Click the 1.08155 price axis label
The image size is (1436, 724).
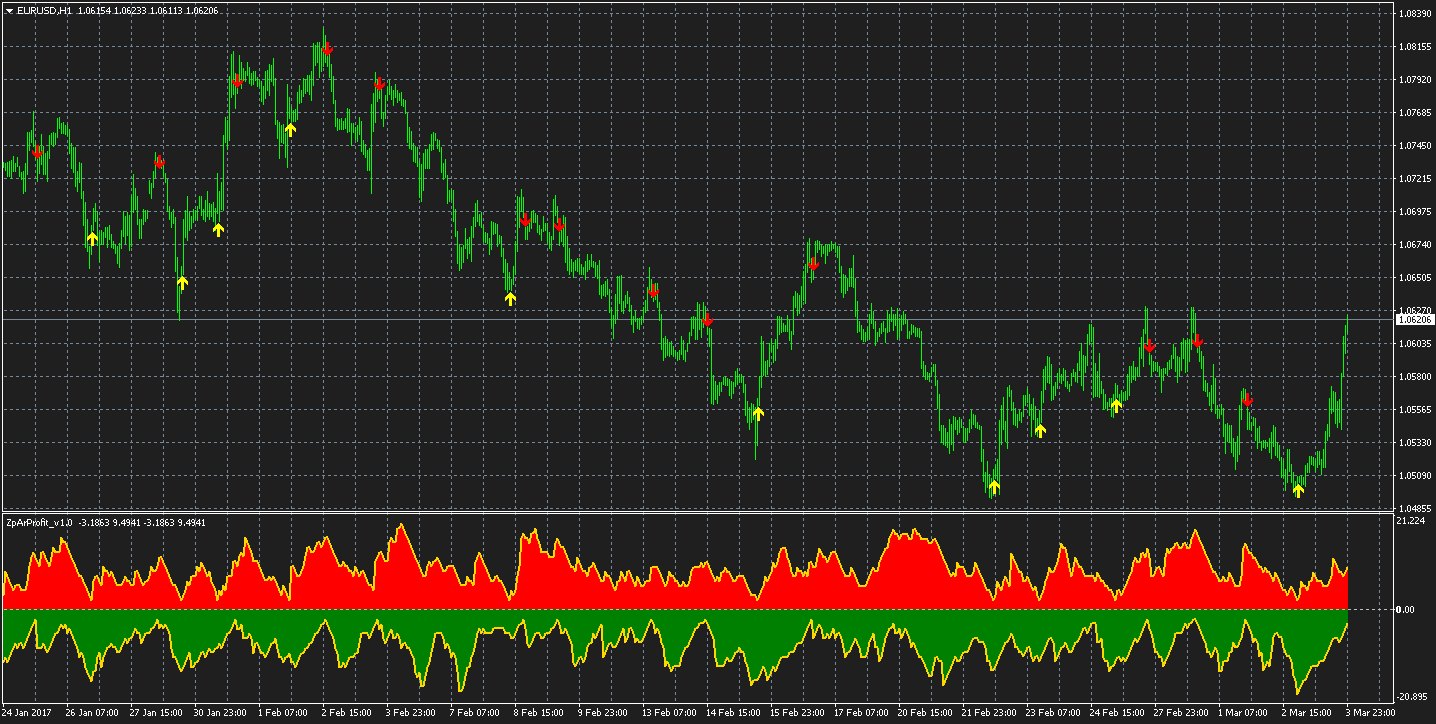point(1414,47)
